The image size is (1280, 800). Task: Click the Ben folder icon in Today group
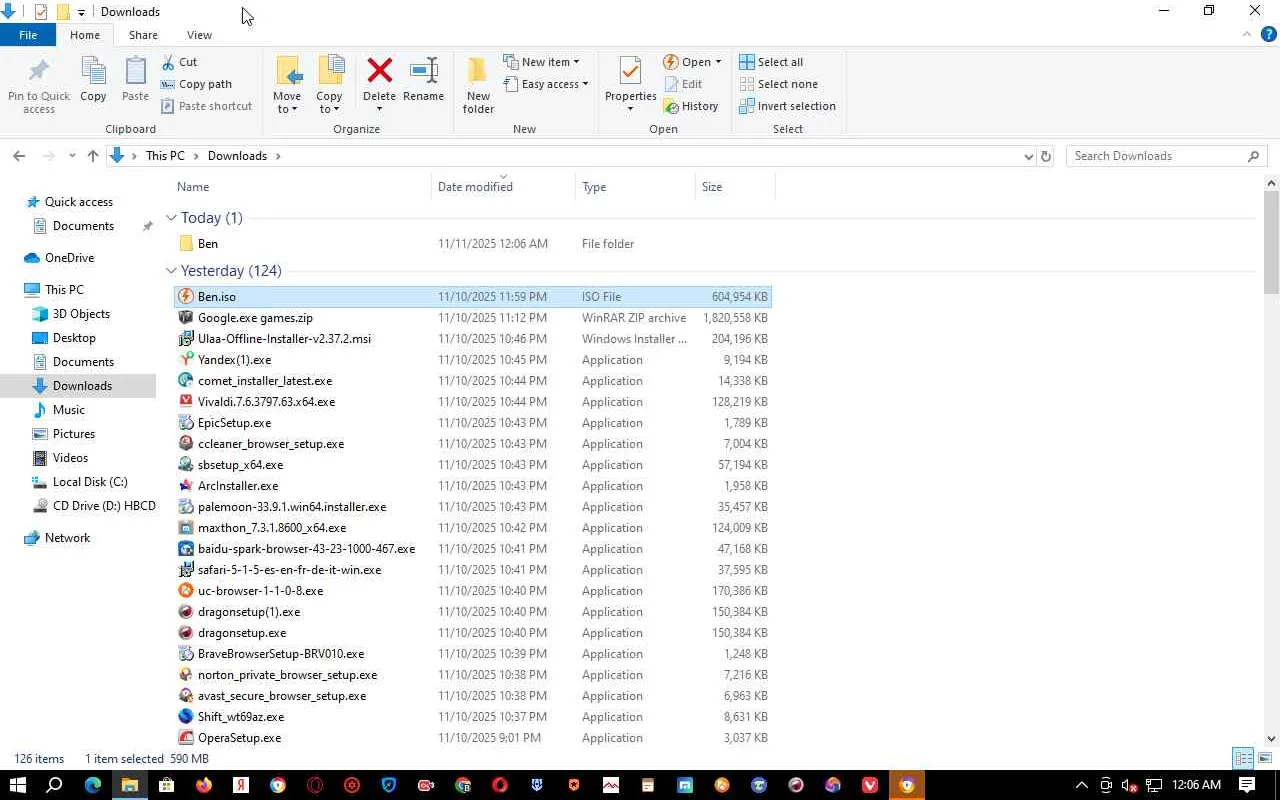(x=186, y=244)
